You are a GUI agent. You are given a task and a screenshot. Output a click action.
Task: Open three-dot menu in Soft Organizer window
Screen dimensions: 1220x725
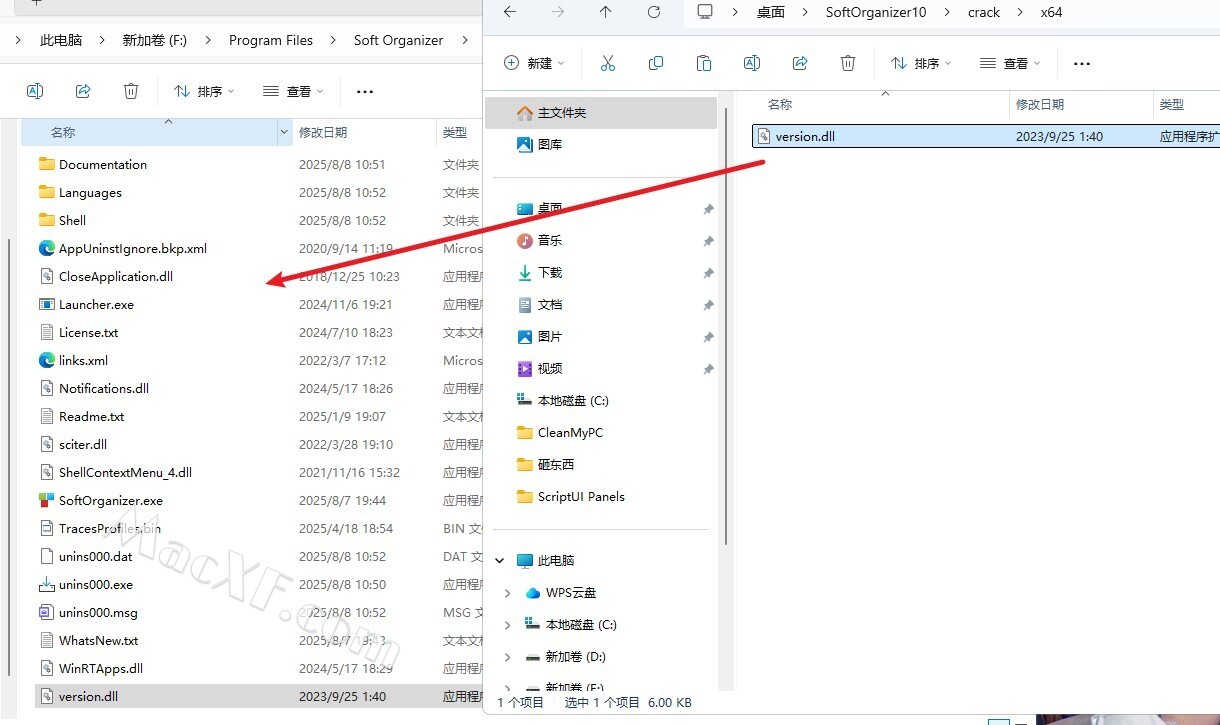(x=365, y=91)
